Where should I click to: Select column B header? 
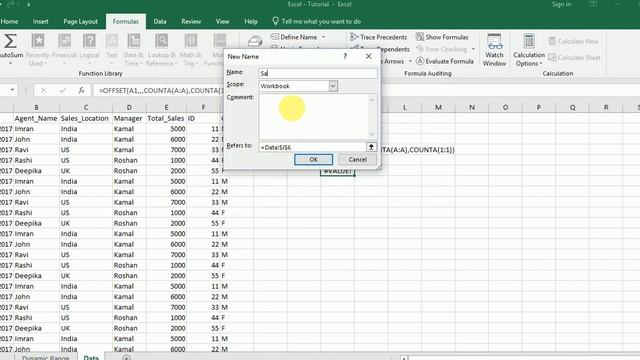[x=36, y=107]
